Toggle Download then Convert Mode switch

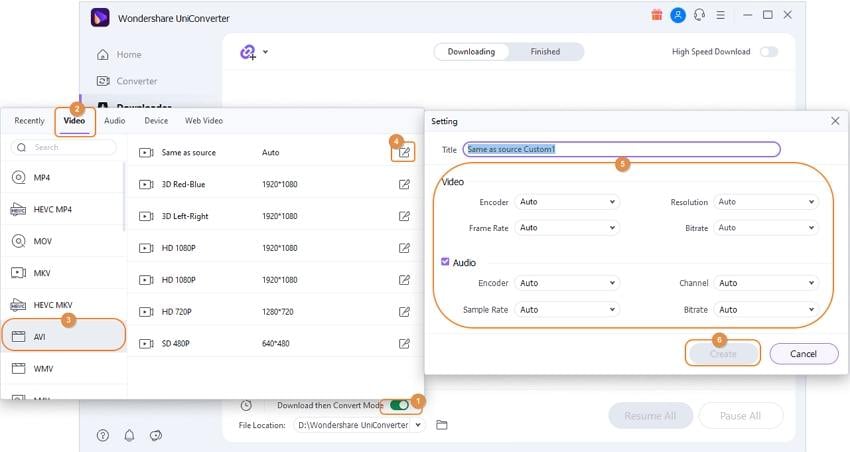[x=400, y=405]
